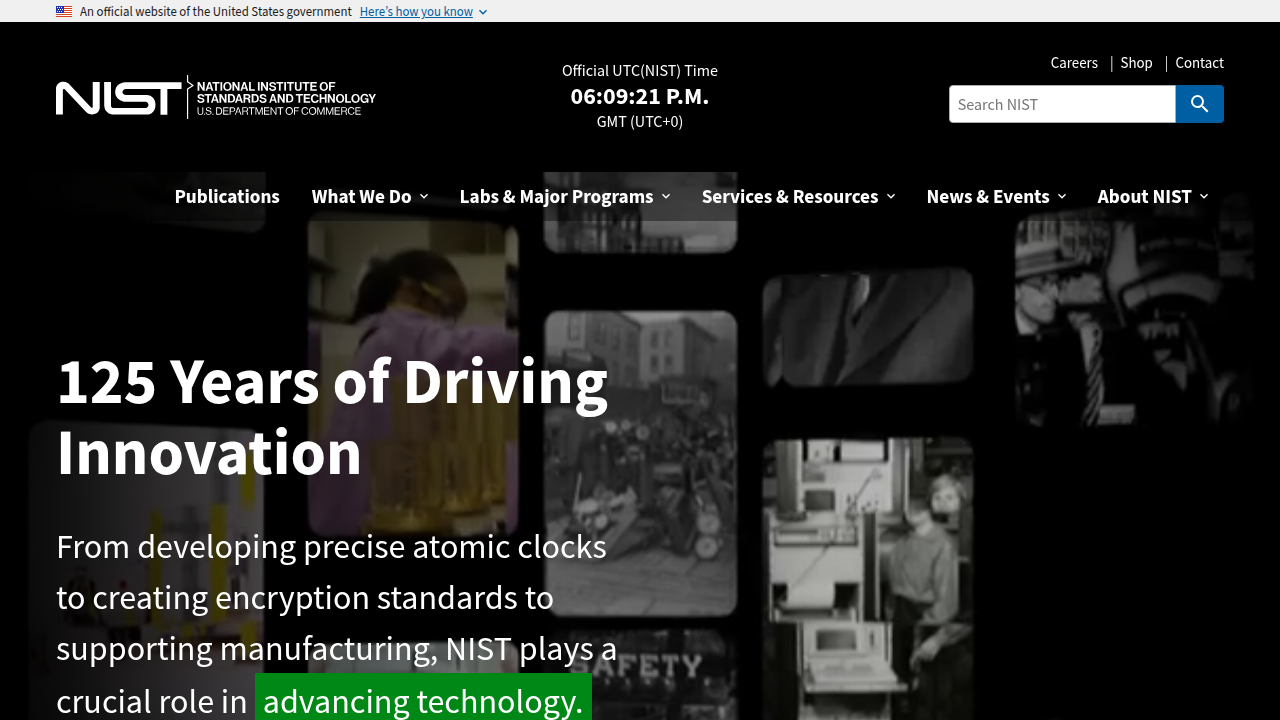This screenshot has width=1280, height=720.
Task: Expand the "Here's how you know" chevron
Action: tap(483, 12)
